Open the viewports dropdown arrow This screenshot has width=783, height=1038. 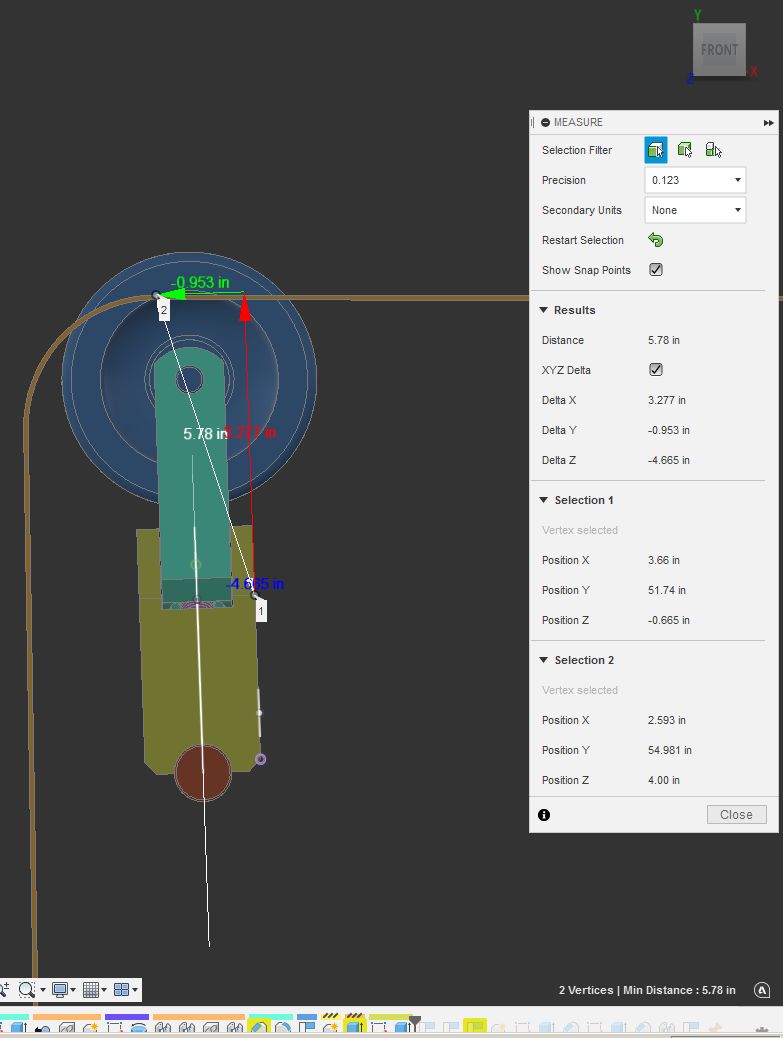pyautogui.click(x=135, y=990)
